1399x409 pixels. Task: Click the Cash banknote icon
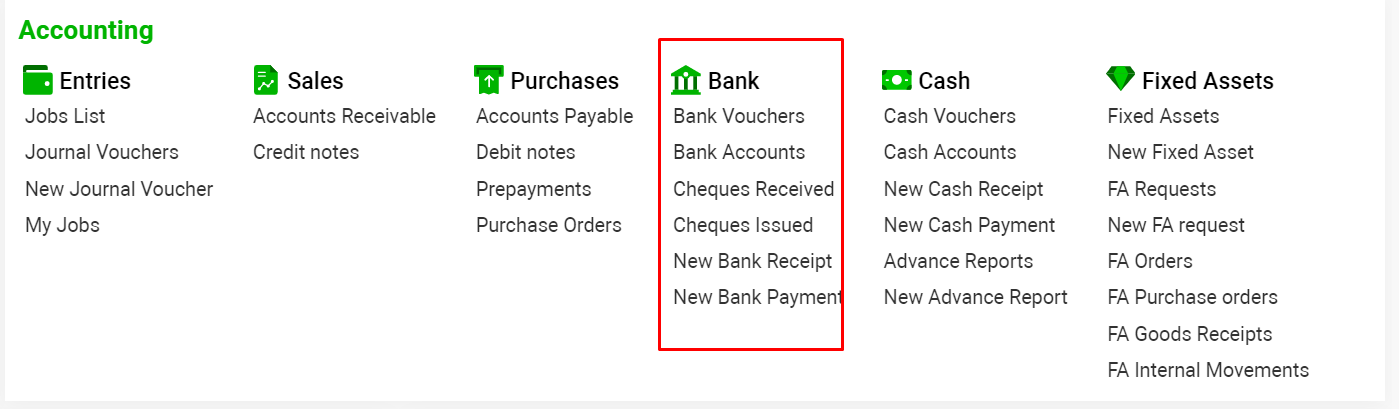896,80
